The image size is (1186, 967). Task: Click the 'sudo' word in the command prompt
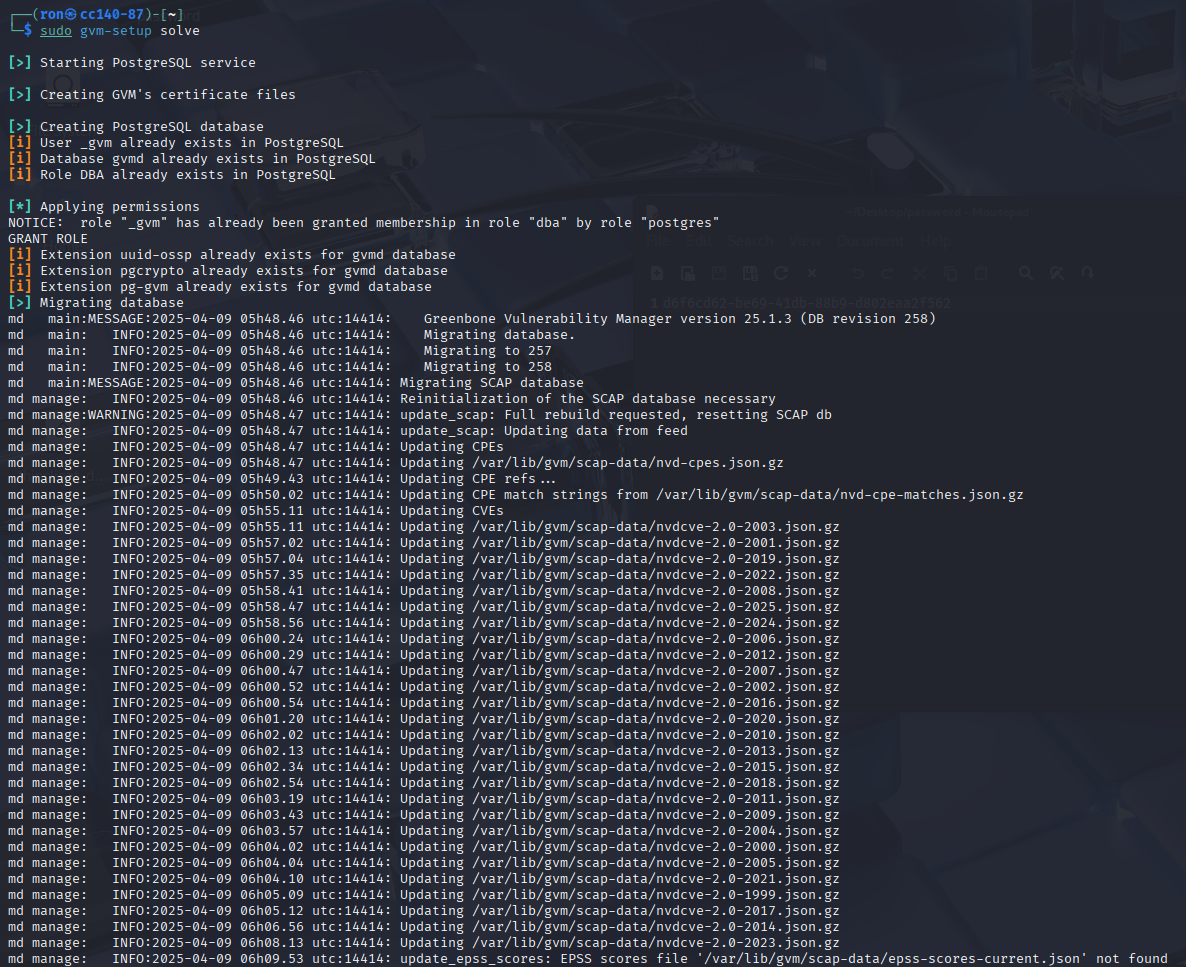[x=56, y=31]
